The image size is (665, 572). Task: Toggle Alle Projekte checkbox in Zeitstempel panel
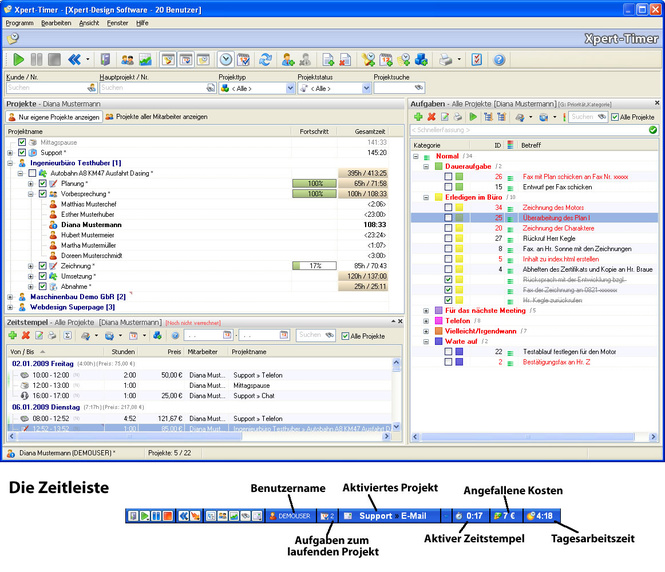point(345,336)
